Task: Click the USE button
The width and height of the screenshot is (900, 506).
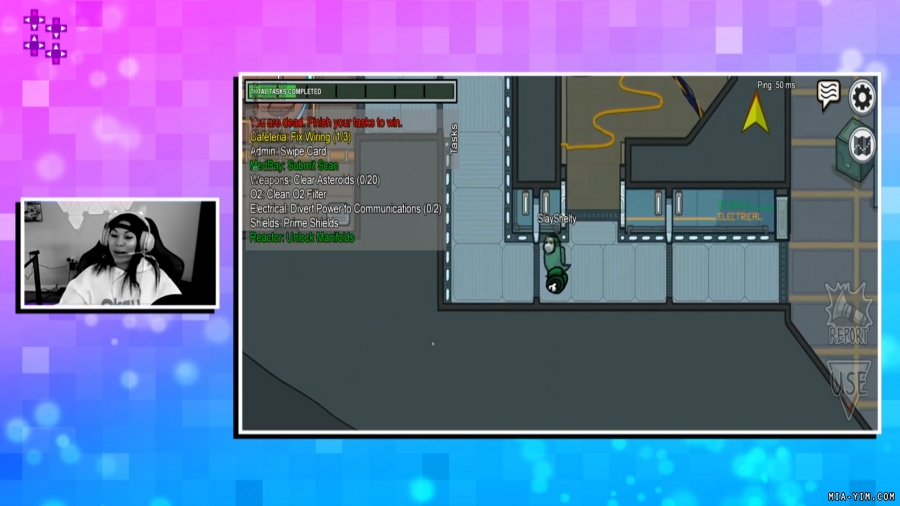Action: (x=849, y=389)
